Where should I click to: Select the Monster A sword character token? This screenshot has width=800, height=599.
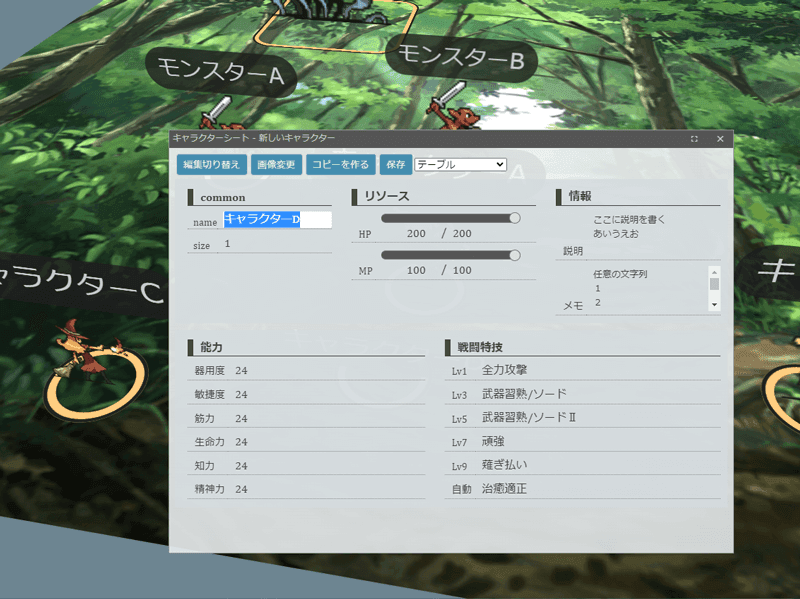219,114
